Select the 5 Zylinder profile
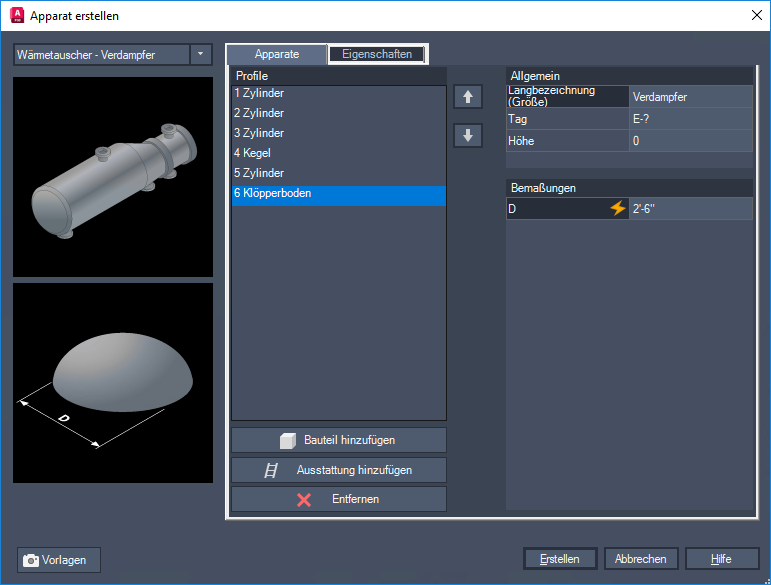This screenshot has width=771, height=585. point(339,173)
